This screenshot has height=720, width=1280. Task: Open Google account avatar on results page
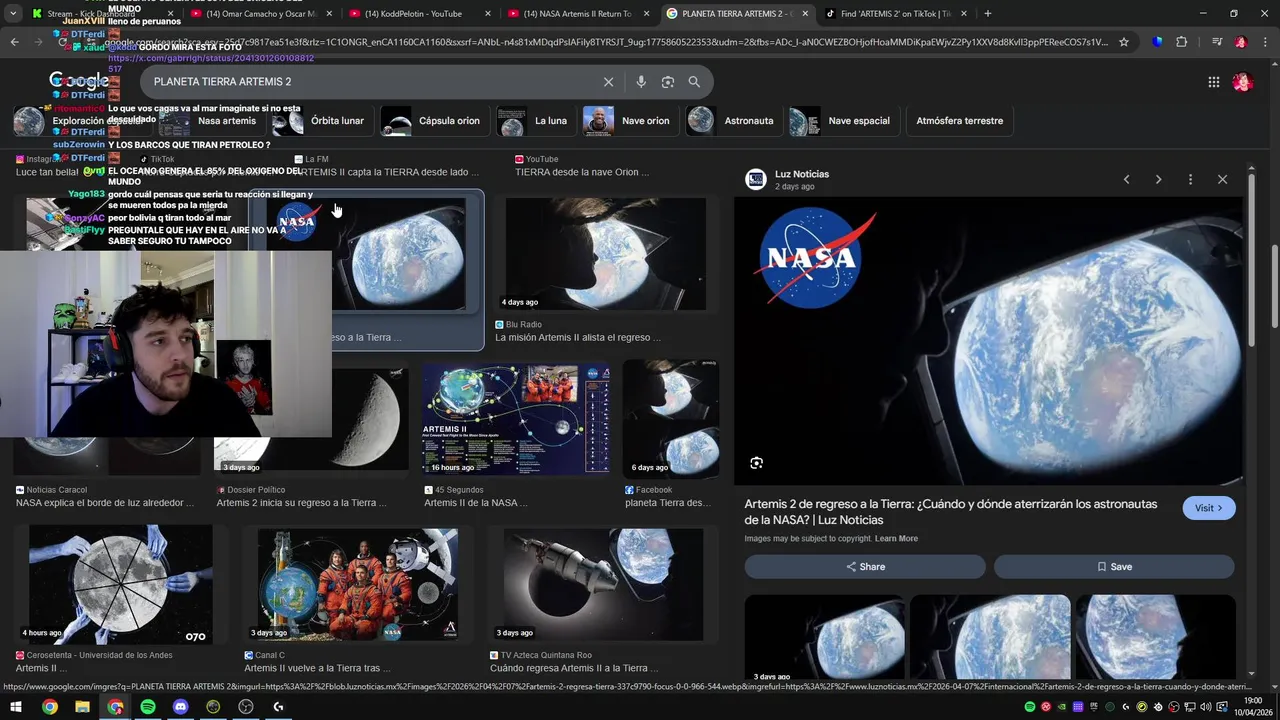1243,82
